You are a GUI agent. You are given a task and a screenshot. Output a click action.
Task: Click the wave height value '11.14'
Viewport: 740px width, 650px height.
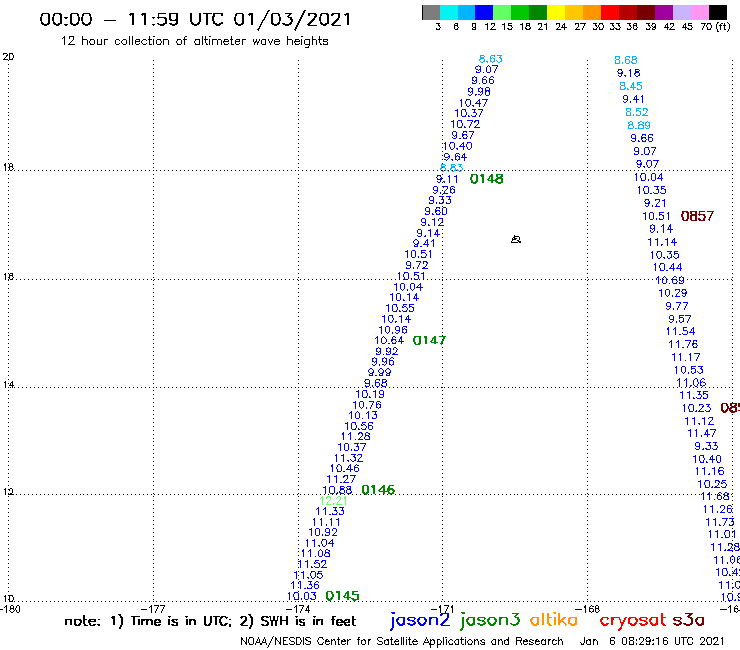(x=662, y=242)
